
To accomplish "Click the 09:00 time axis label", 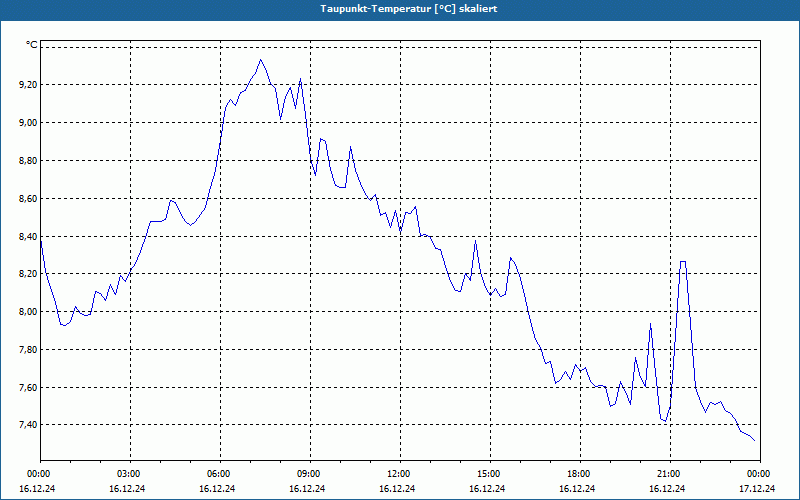I will (310, 474).
